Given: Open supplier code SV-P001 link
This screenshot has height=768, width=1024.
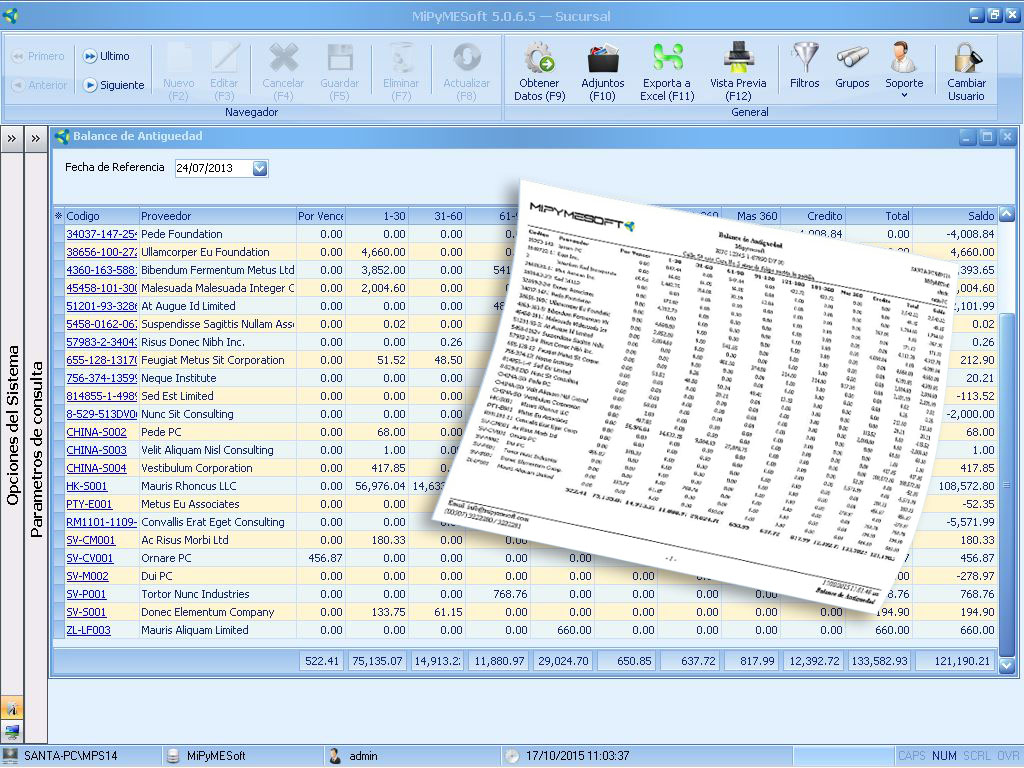Looking at the screenshot, I should 86,594.
